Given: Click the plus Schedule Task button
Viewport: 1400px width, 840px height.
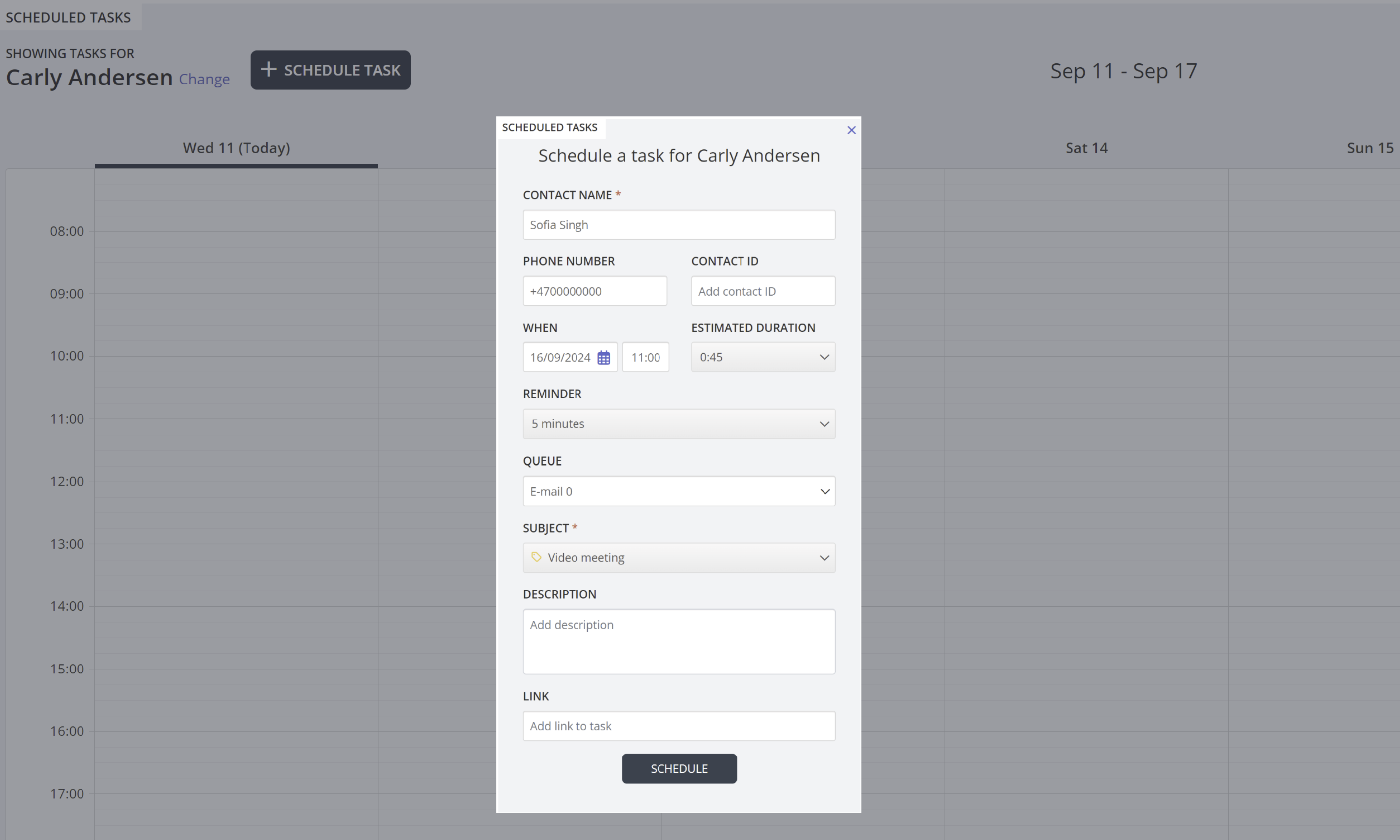Looking at the screenshot, I should pos(330,70).
